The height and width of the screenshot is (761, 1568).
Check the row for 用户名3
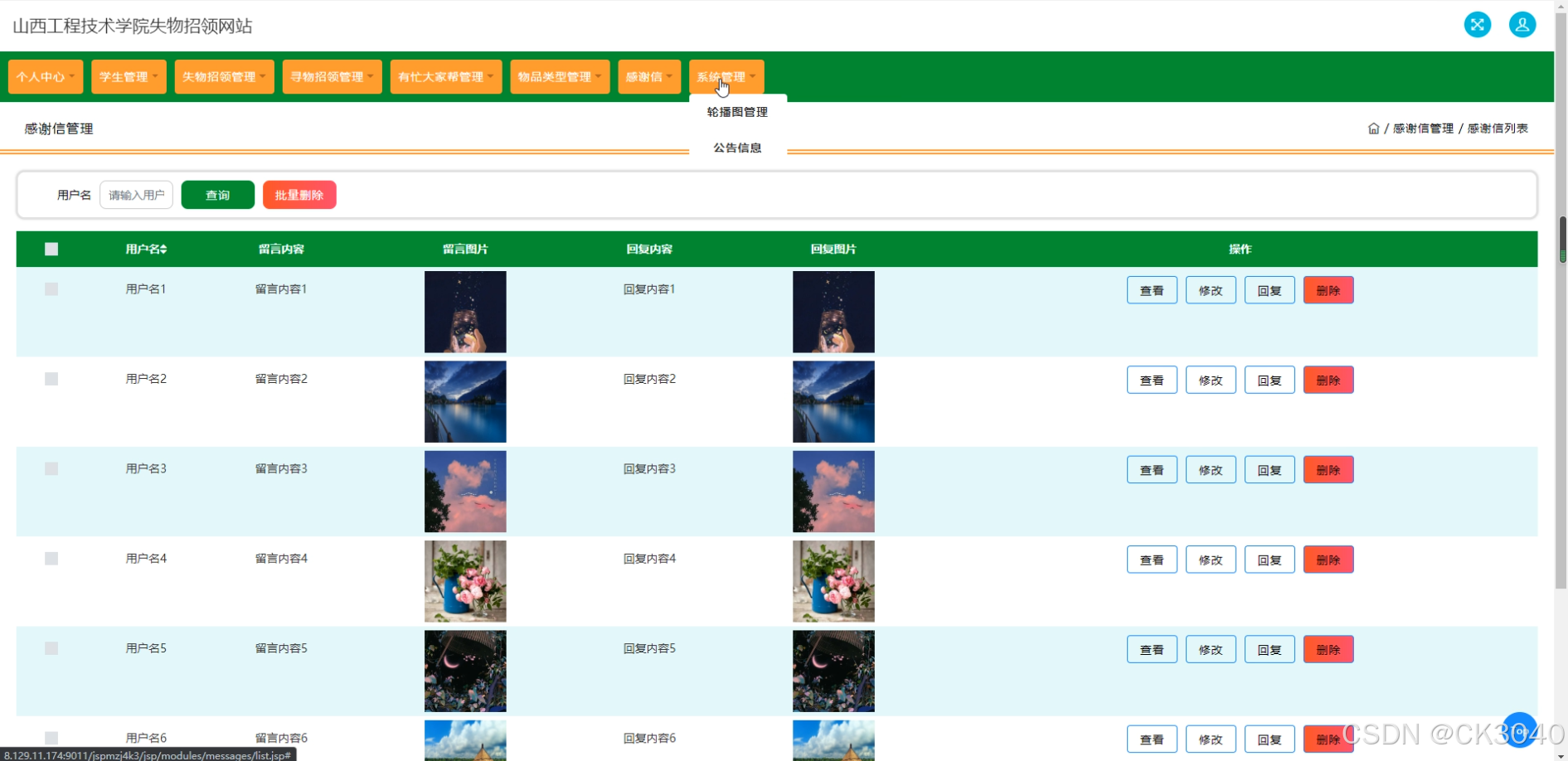pos(51,468)
